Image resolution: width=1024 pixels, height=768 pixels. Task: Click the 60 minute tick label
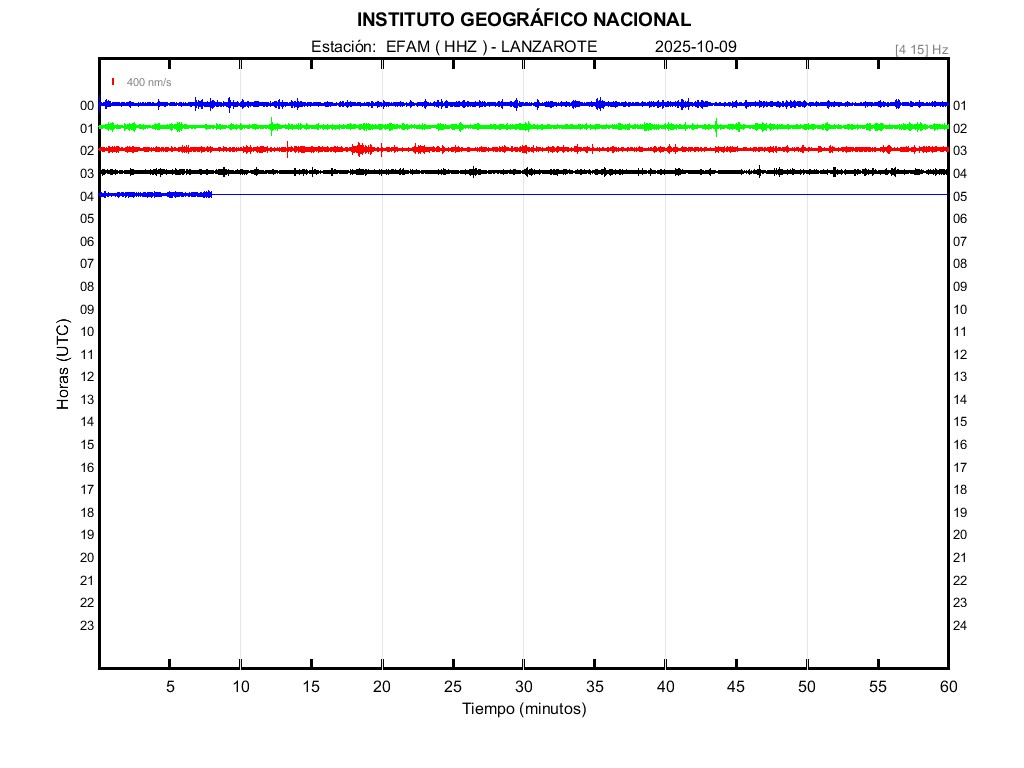(948, 686)
